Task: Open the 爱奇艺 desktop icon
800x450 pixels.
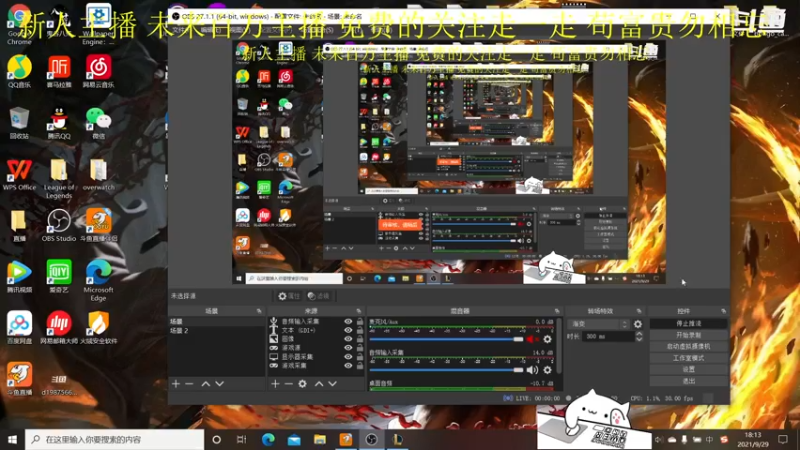Action: (59, 276)
